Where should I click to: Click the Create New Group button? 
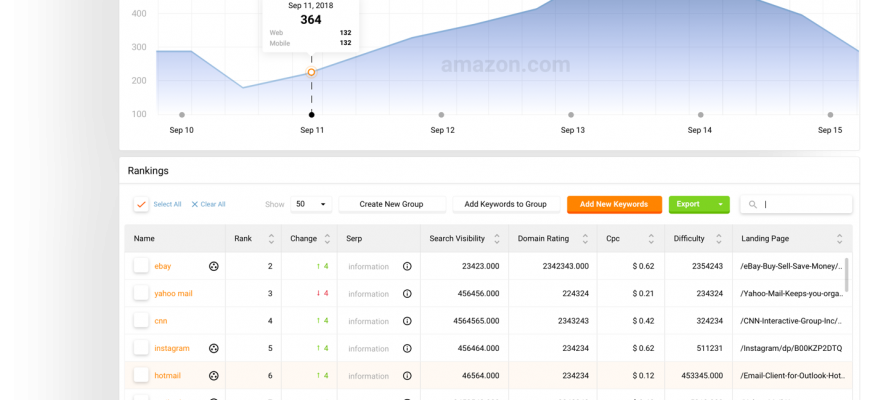coord(391,204)
